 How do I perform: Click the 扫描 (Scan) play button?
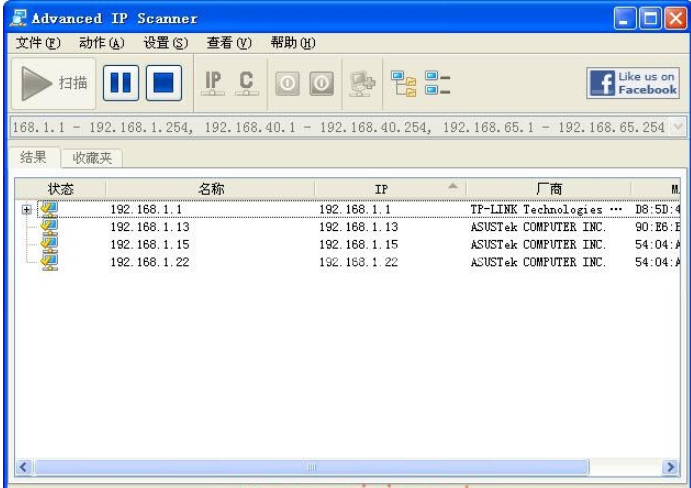(55, 83)
